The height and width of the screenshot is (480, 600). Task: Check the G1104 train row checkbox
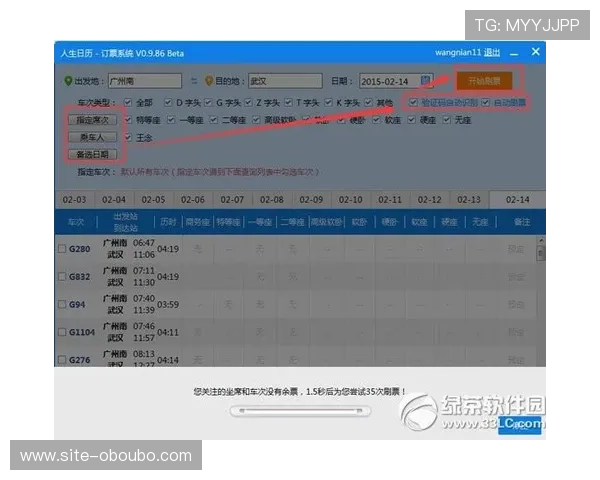[62, 332]
